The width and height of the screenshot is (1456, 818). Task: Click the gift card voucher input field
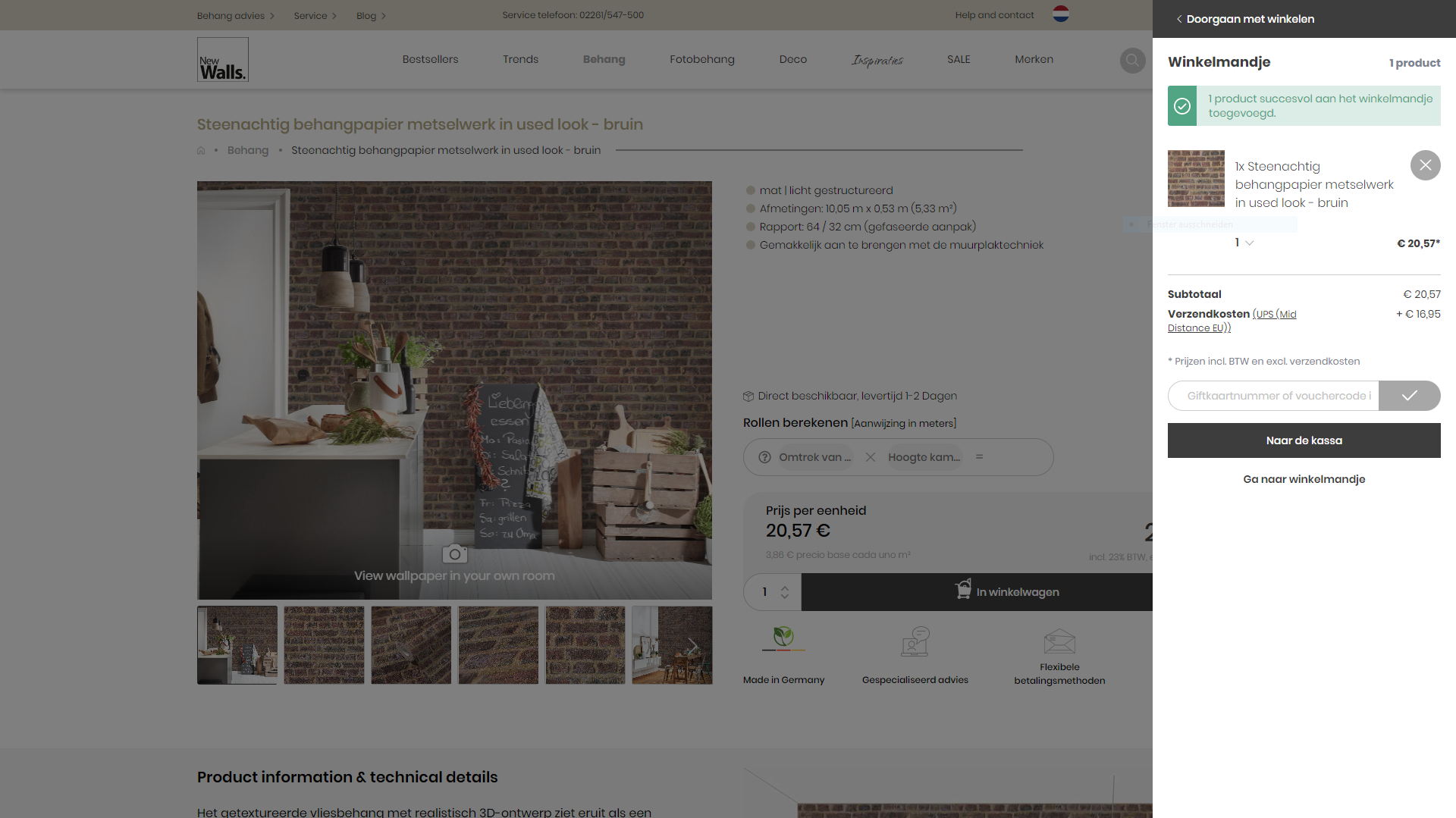coord(1272,395)
